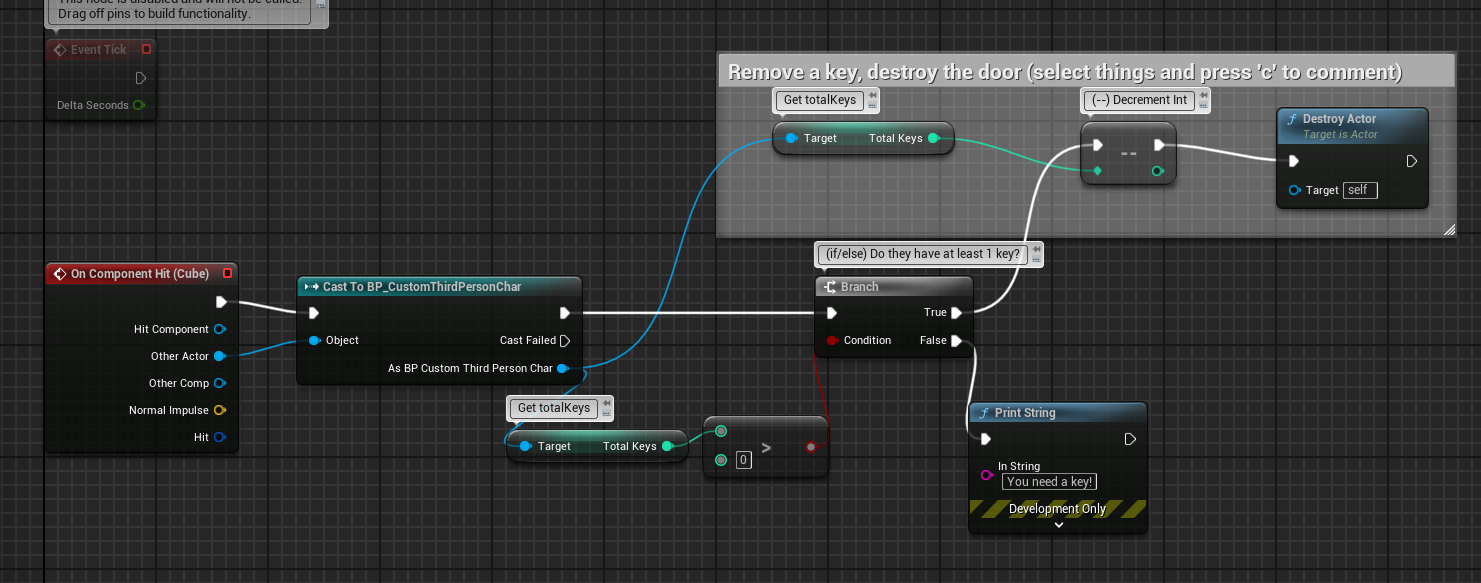Click the Cast node execution input pin
1481x583 pixels.
tap(315, 313)
